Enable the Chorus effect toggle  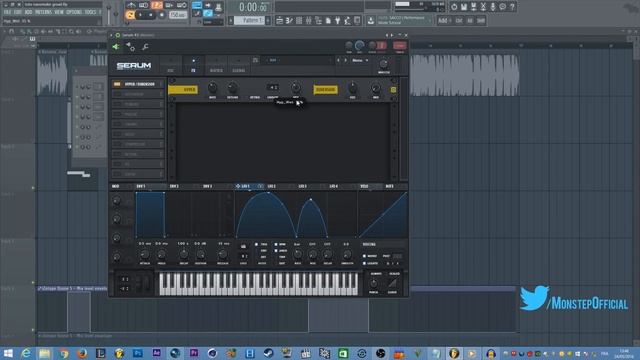pos(117,124)
